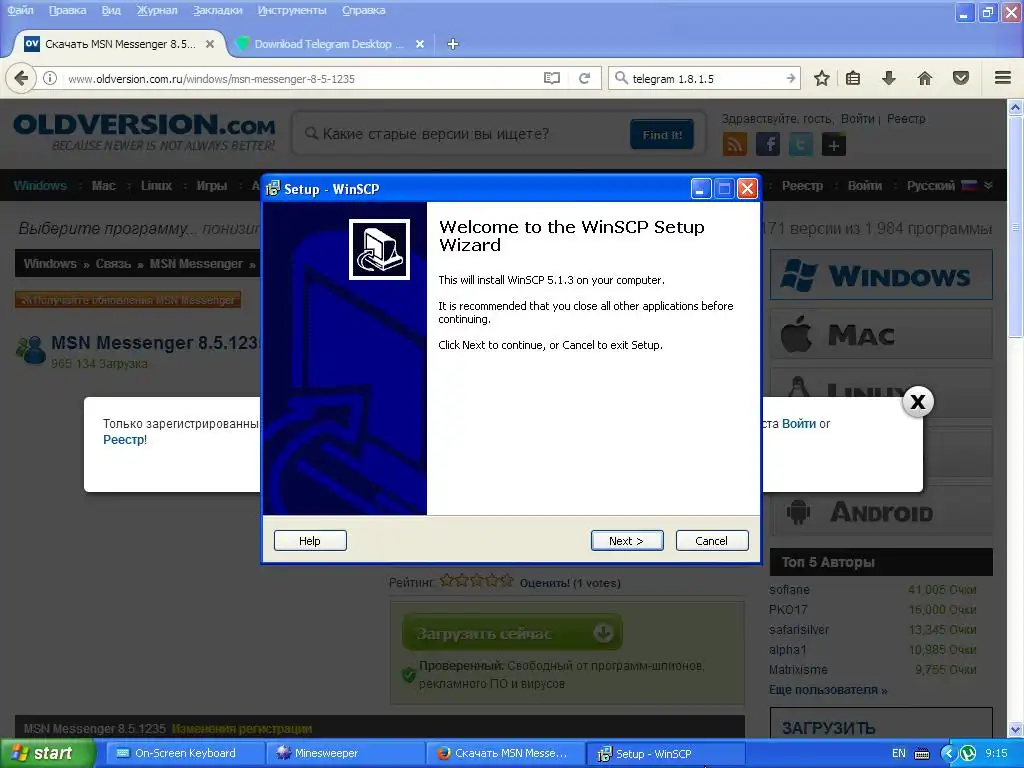Close the popup with round X button
The image size is (1024, 768).
[918, 402]
